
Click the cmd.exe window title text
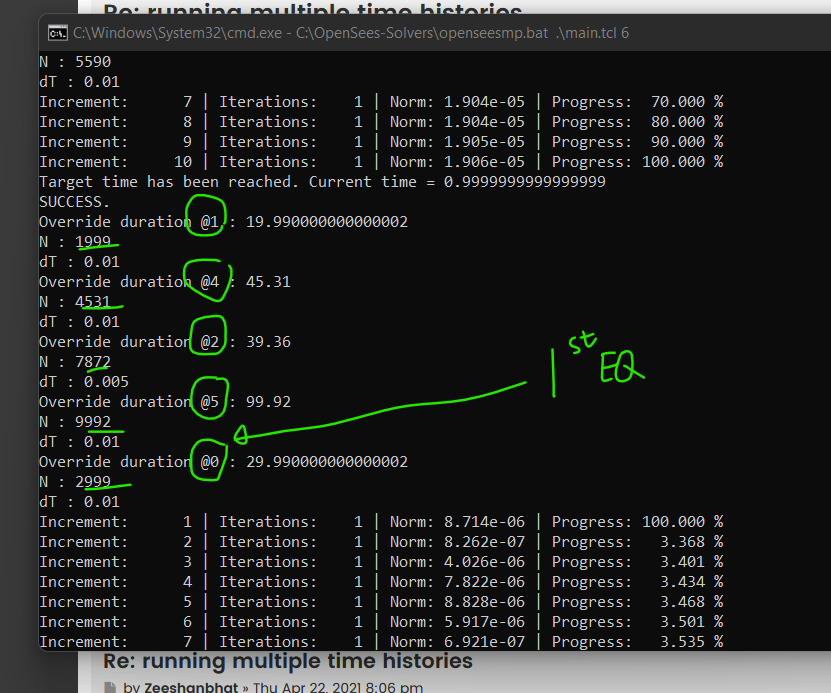coord(351,33)
